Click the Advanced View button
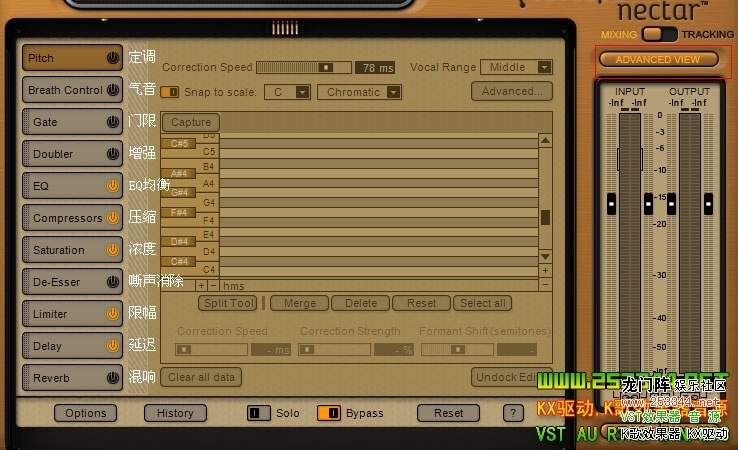Image resolution: width=738 pixels, height=450 pixels. pos(658,59)
